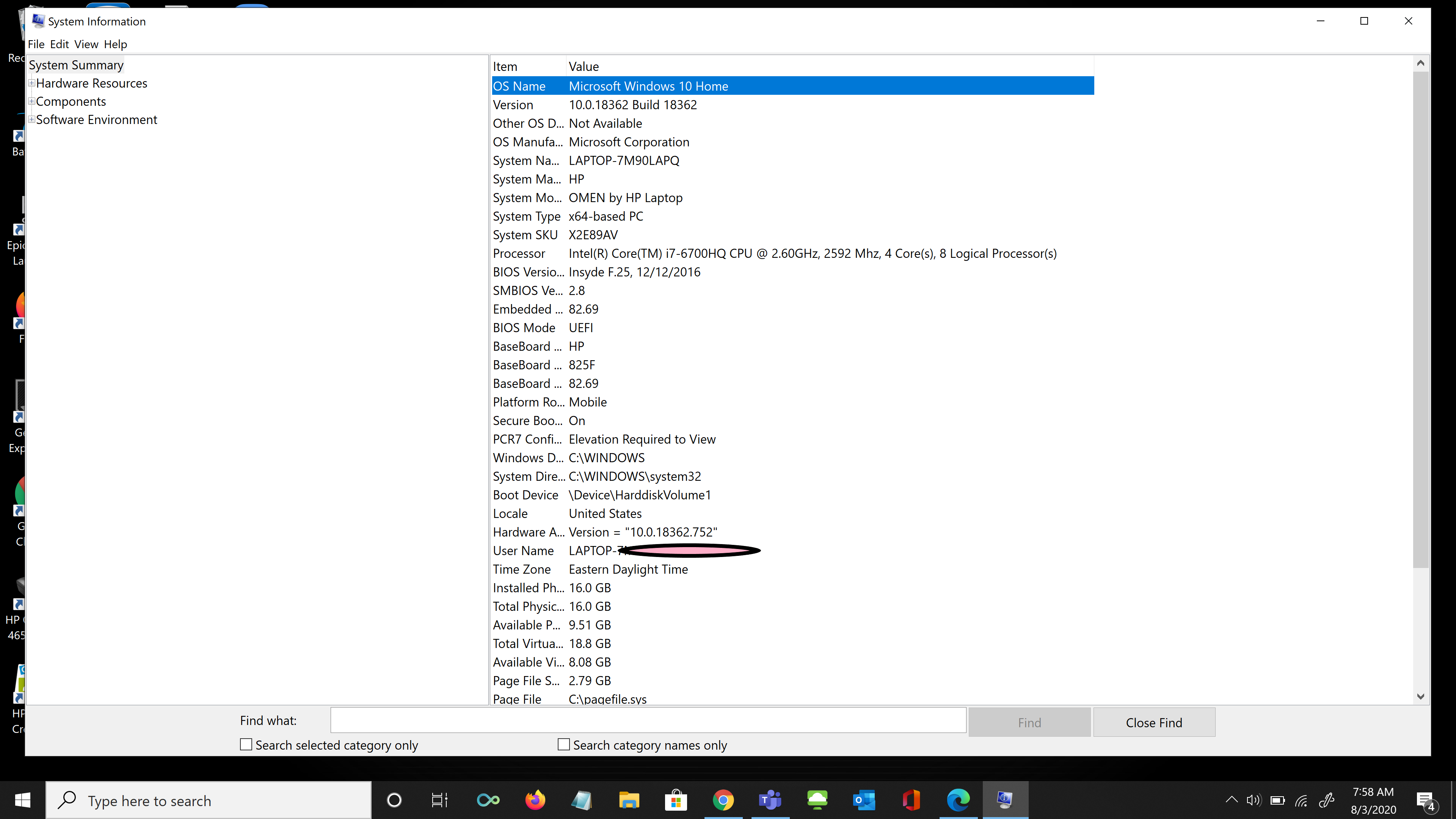Image resolution: width=1456 pixels, height=819 pixels.
Task: Click the Value column header
Action: (830, 66)
